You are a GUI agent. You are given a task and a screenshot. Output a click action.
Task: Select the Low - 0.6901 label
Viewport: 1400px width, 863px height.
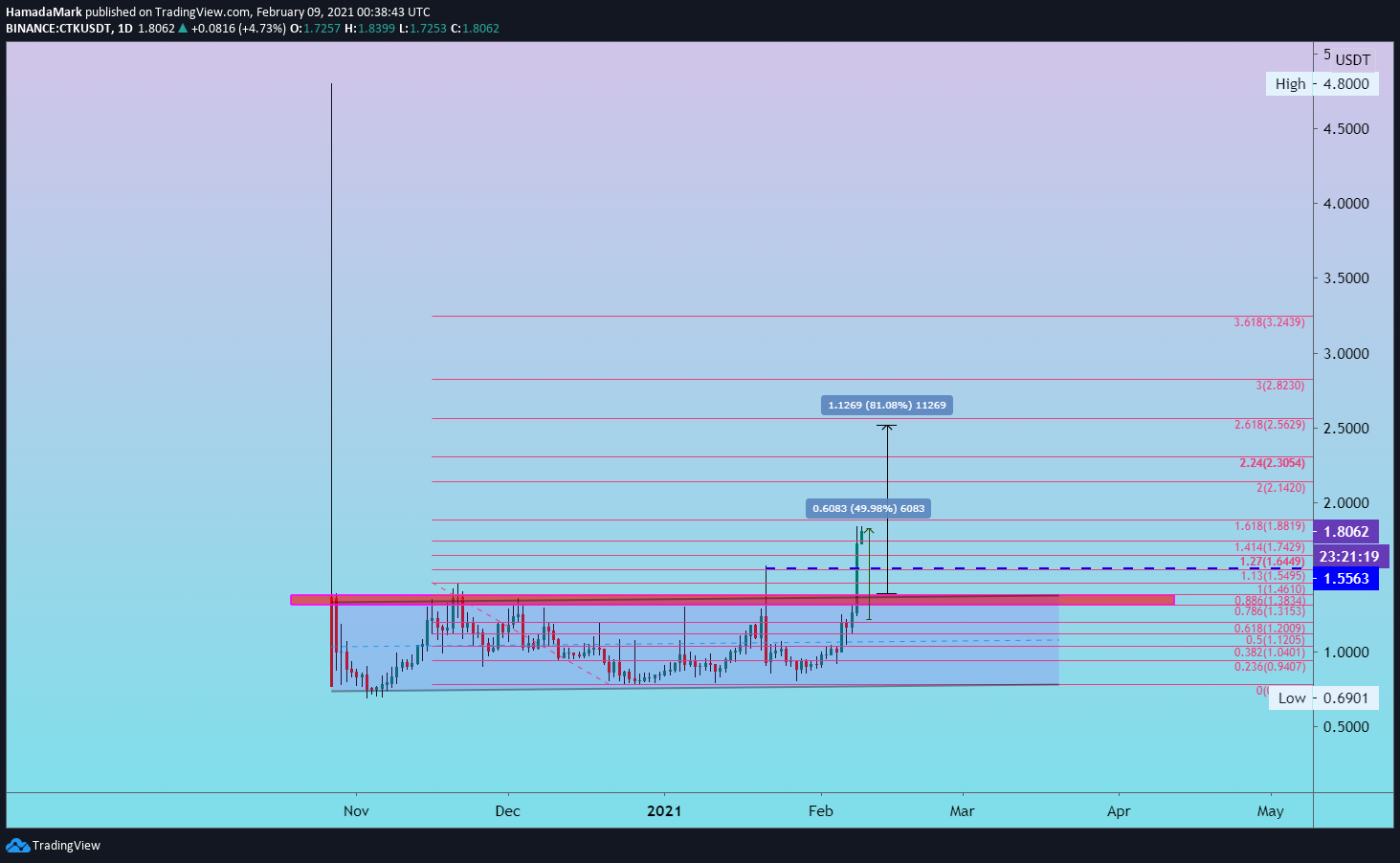click(1323, 698)
